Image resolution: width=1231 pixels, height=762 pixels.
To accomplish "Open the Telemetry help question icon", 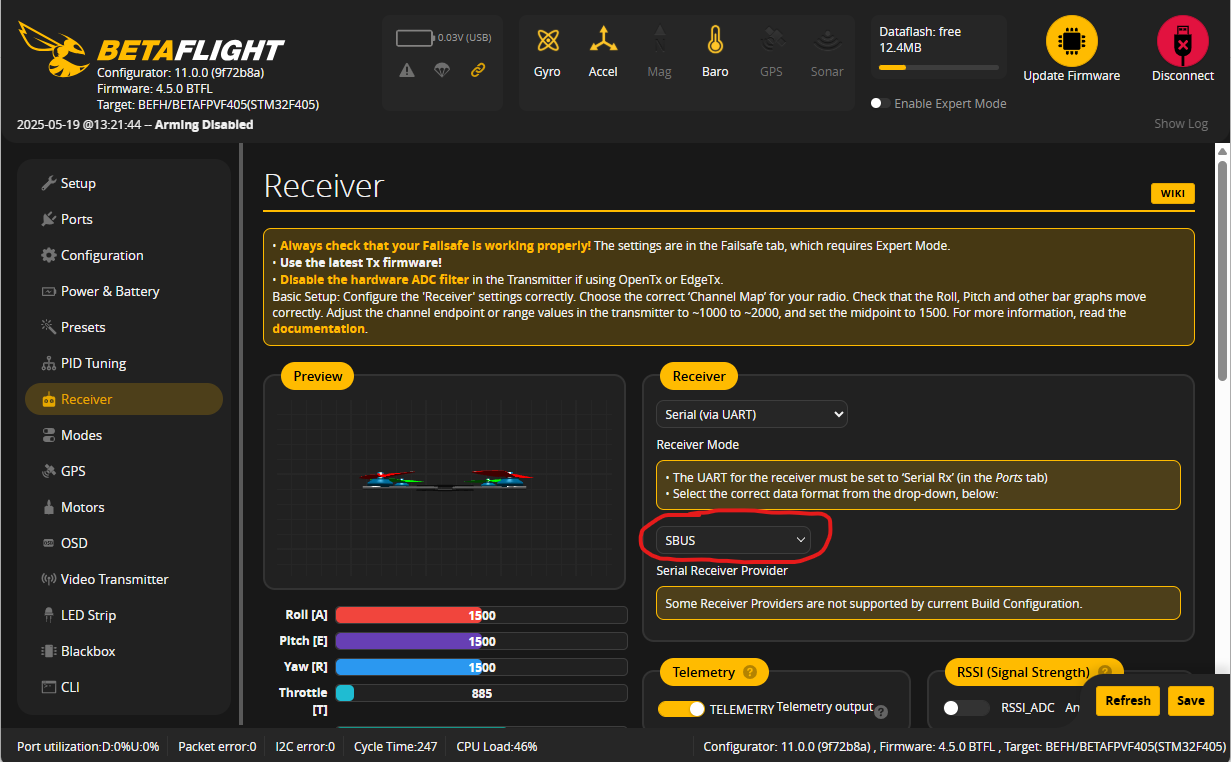I will (749, 673).
